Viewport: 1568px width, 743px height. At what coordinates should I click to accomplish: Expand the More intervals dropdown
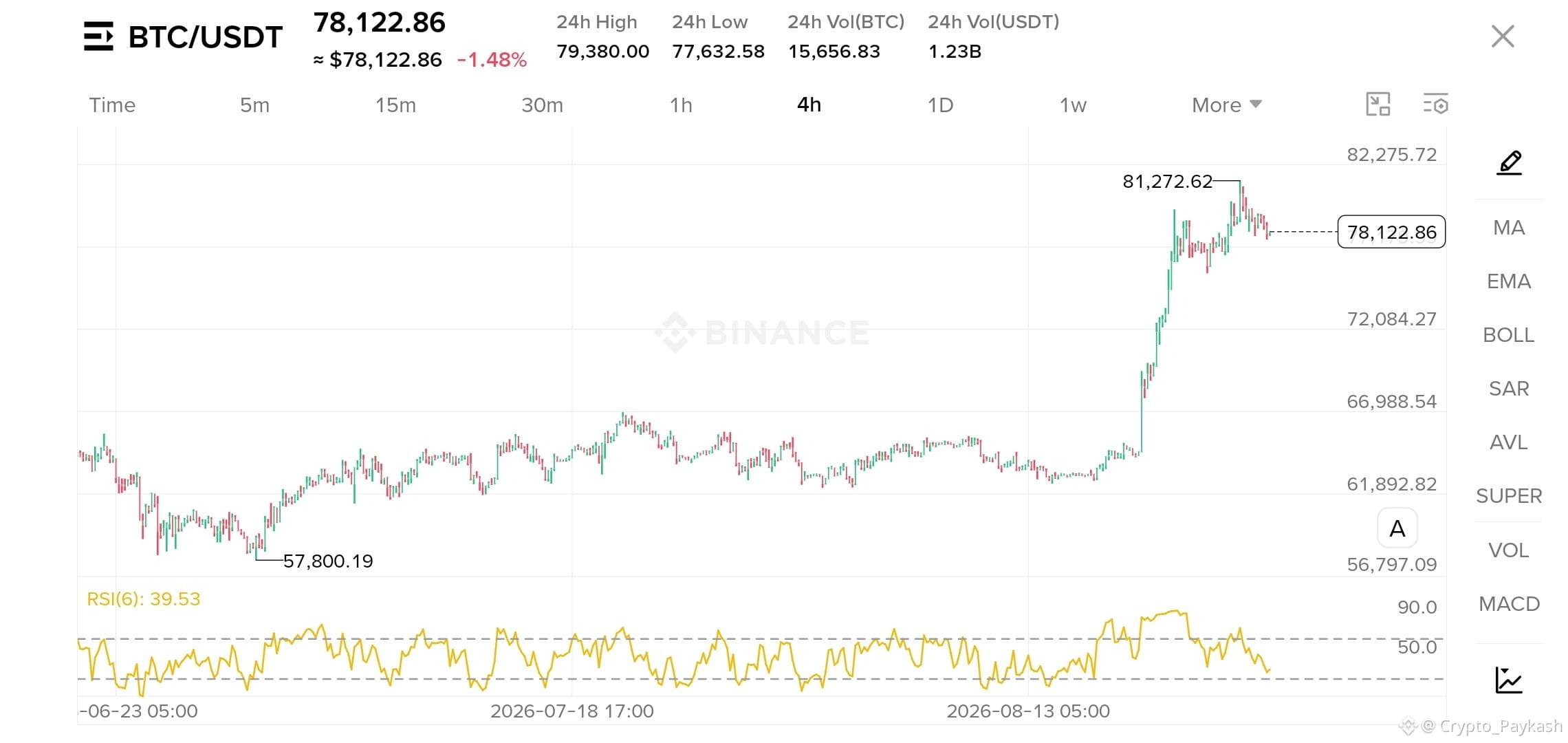[x=1226, y=105]
